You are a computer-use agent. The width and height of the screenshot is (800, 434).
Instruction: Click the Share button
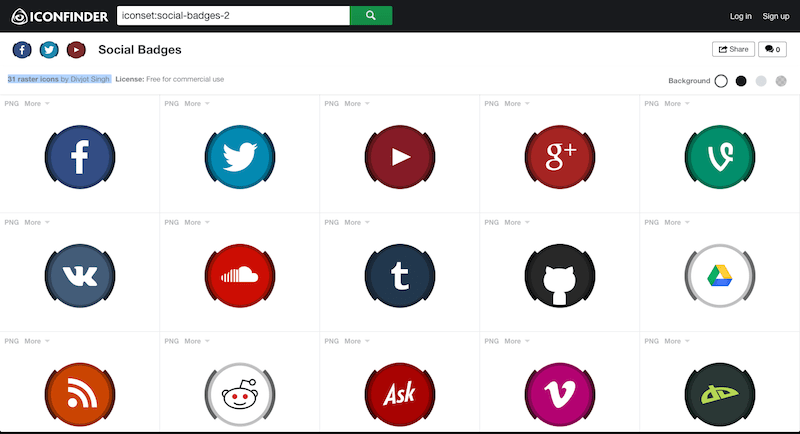coord(733,49)
